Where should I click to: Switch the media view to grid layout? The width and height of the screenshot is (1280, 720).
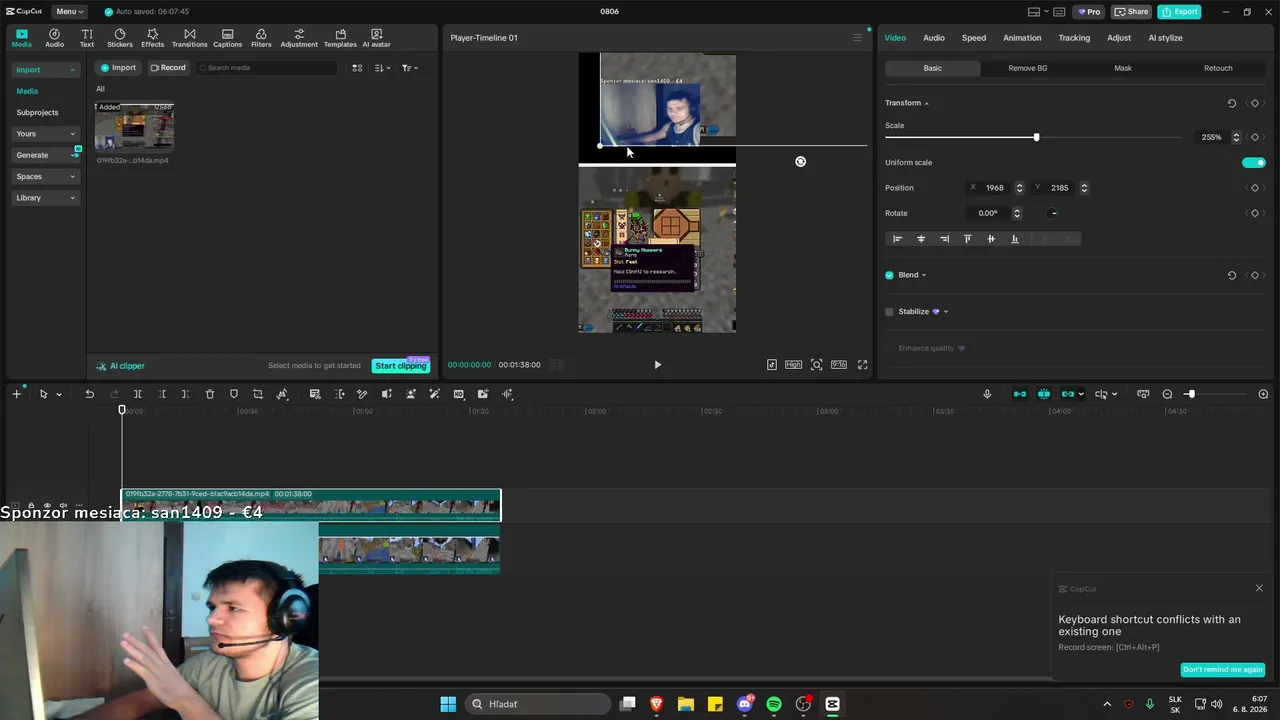(x=357, y=68)
